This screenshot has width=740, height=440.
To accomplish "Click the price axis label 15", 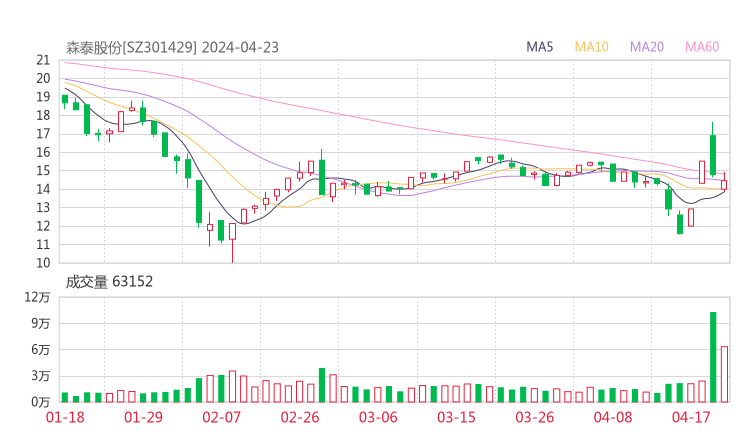I will (x=43, y=170).
